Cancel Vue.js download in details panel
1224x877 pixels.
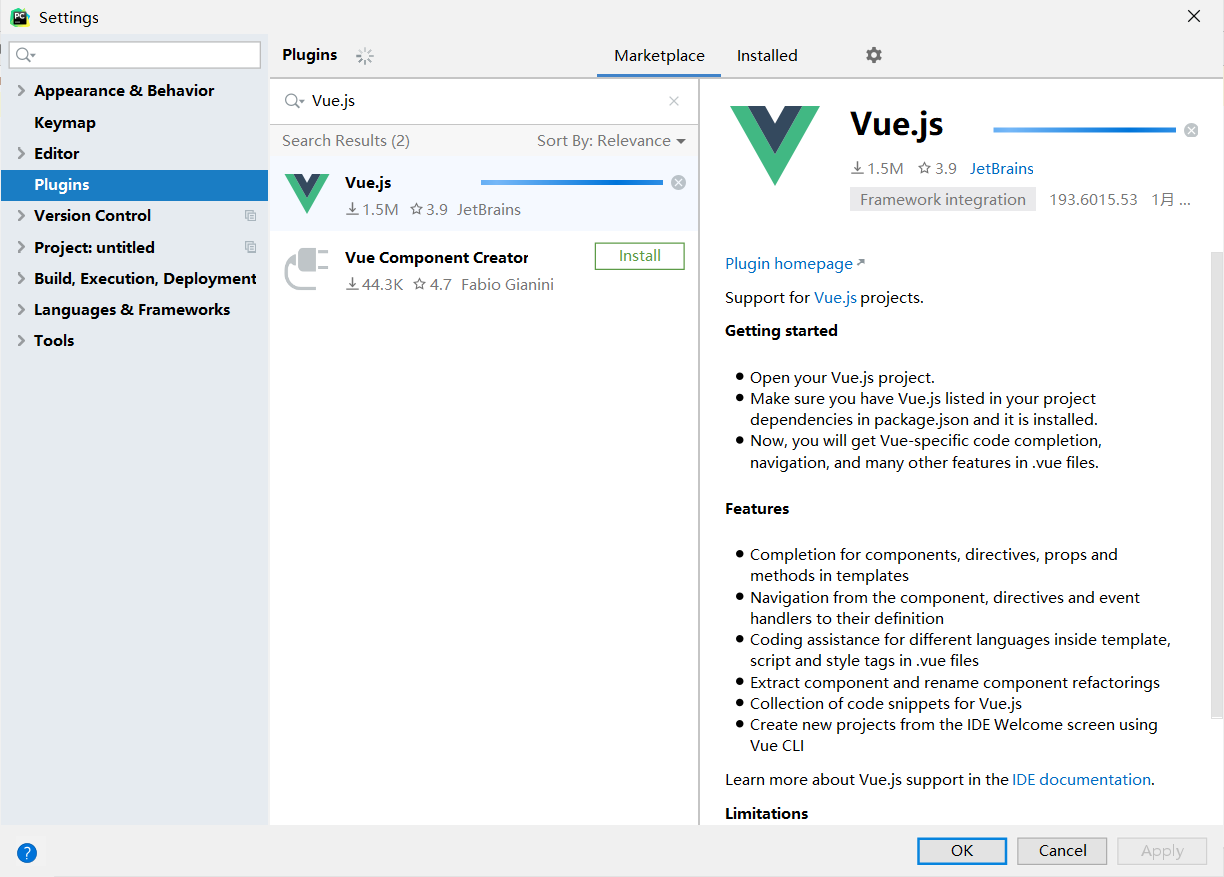pyautogui.click(x=1191, y=130)
